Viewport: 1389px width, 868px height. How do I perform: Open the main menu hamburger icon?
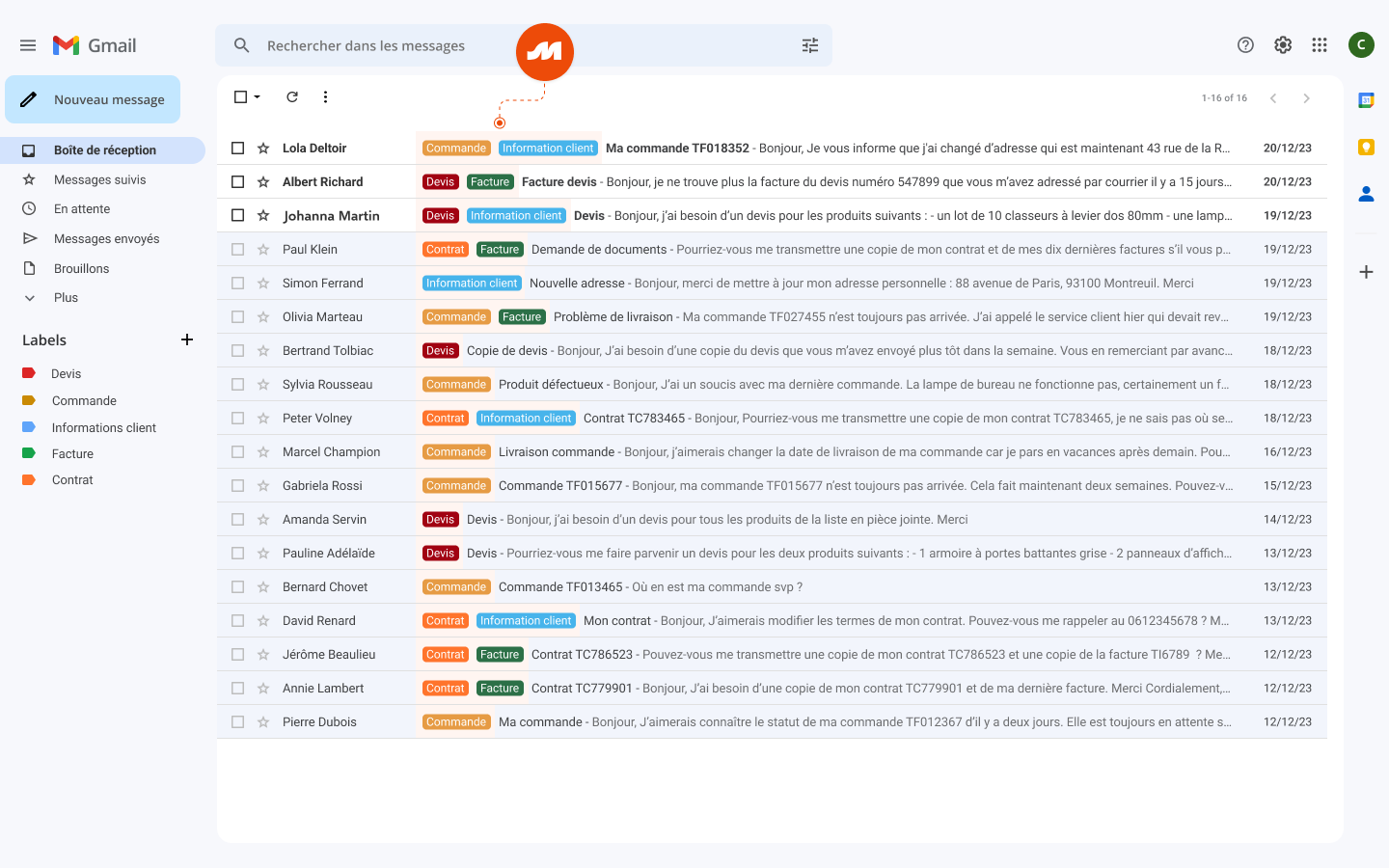(x=28, y=45)
